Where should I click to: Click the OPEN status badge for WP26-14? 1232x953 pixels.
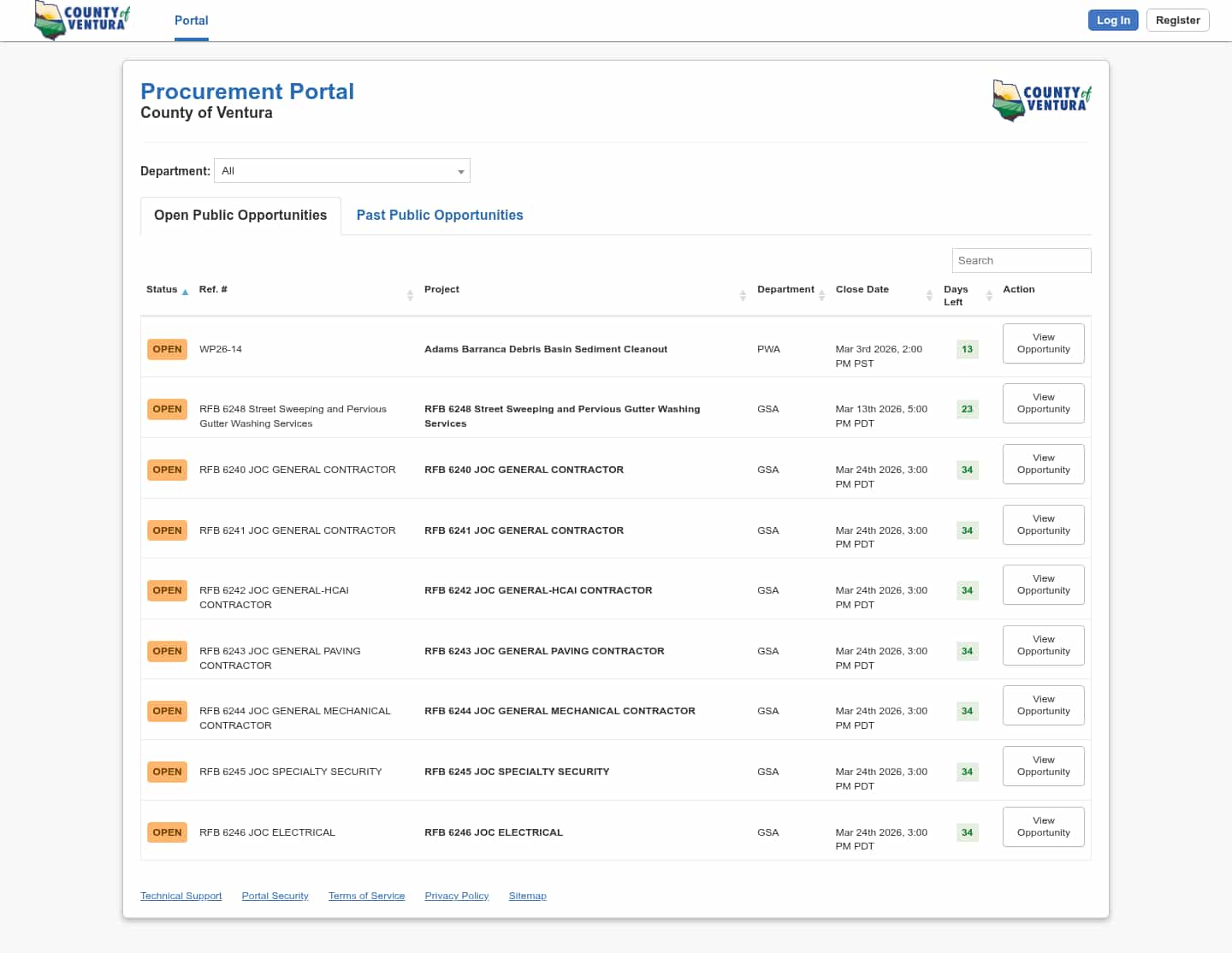pos(167,350)
